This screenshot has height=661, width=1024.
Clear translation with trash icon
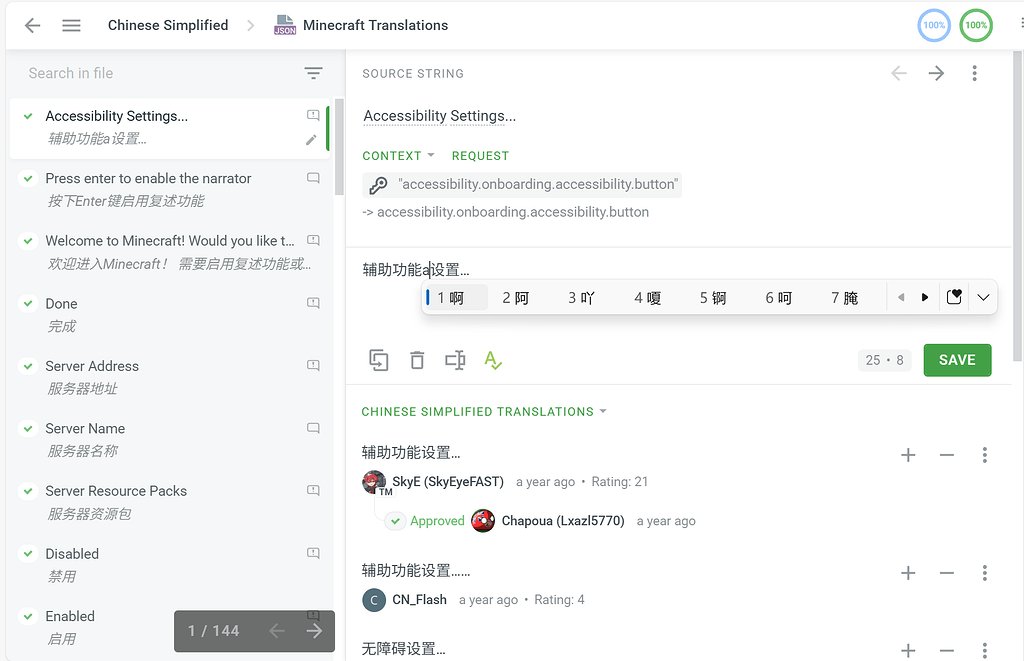click(x=417, y=360)
